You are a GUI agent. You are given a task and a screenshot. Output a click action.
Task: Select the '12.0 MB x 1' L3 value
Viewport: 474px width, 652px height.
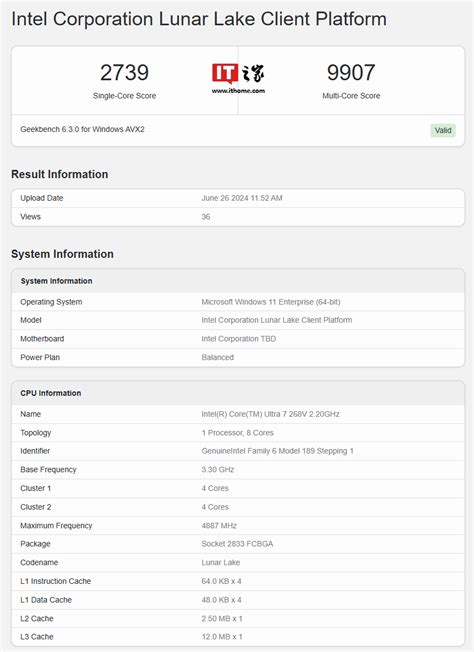[222, 637]
